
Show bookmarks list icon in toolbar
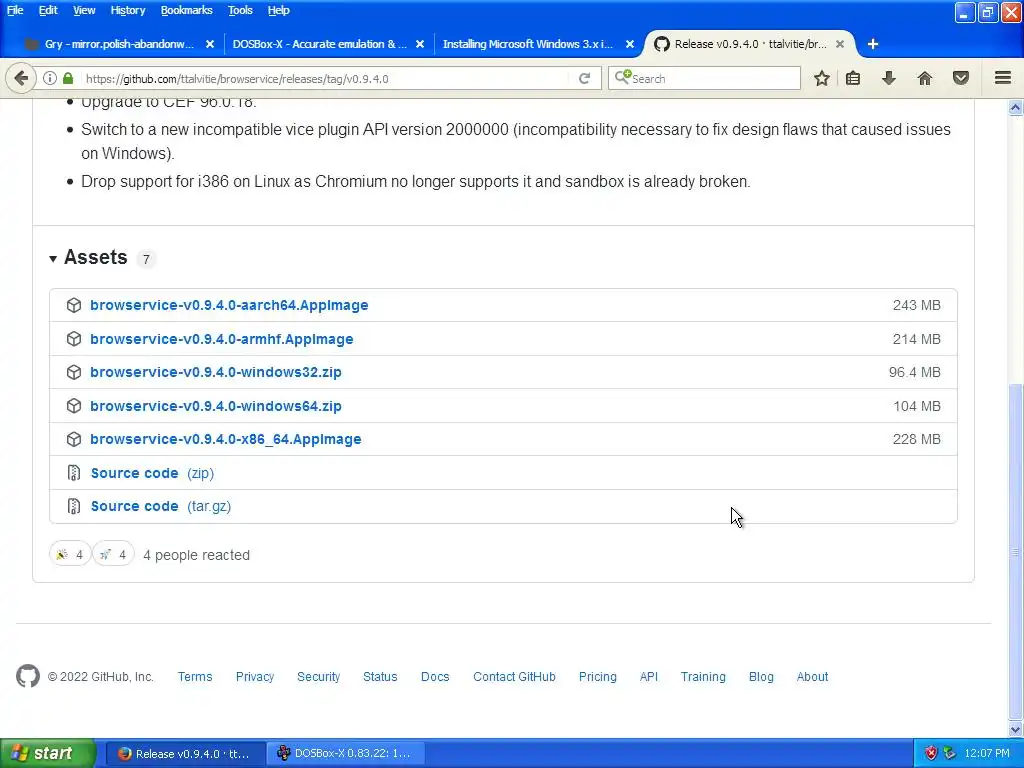pos(853,78)
